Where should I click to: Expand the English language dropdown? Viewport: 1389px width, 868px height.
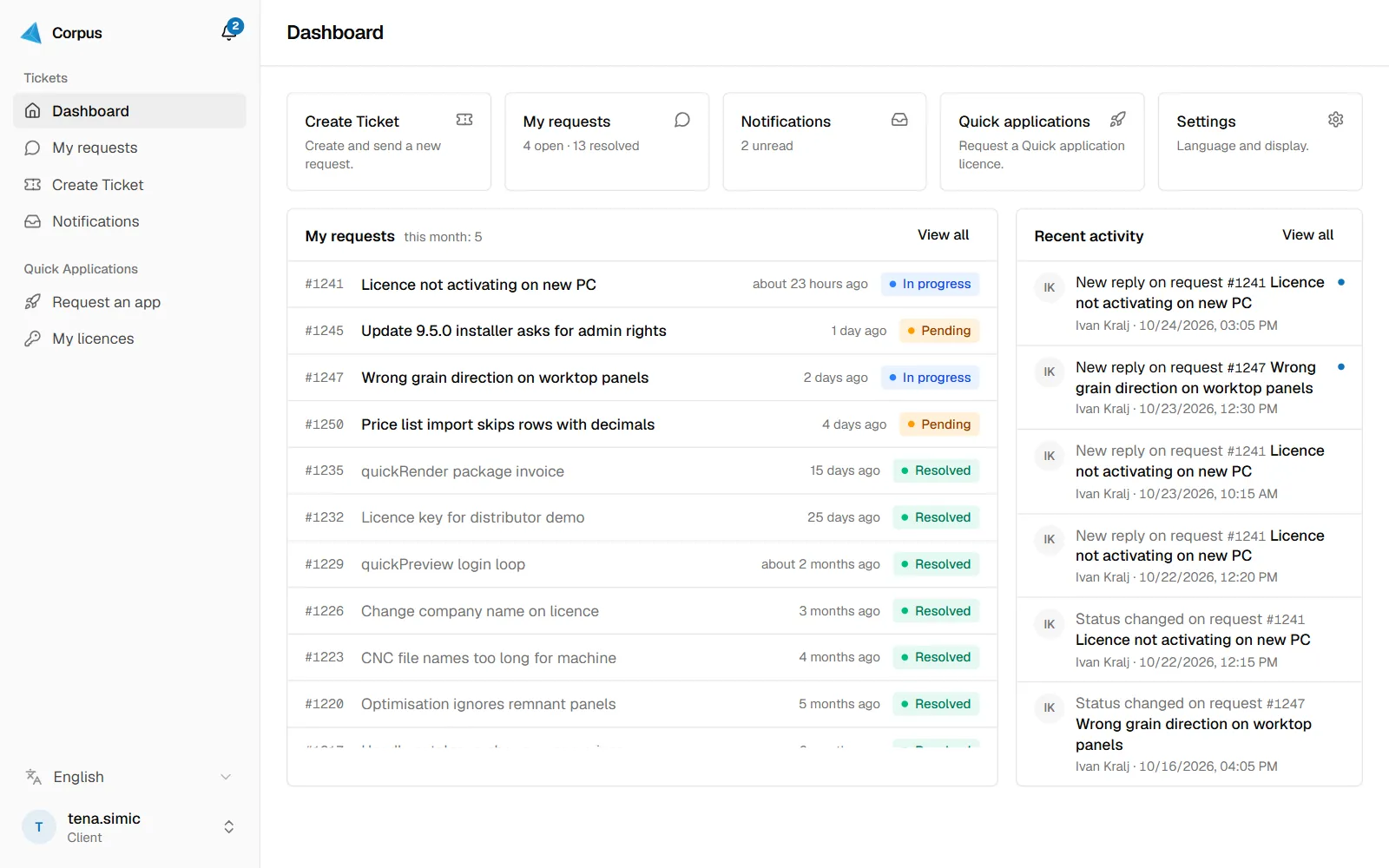tap(130, 777)
